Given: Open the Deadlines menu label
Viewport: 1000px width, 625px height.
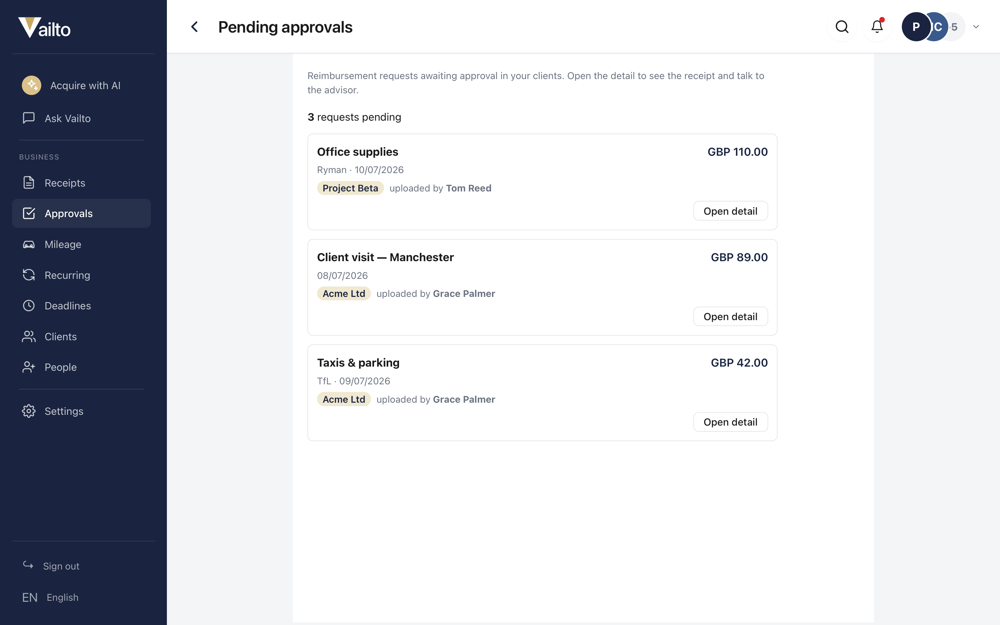Looking at the screenshot, I should (68, 305).
